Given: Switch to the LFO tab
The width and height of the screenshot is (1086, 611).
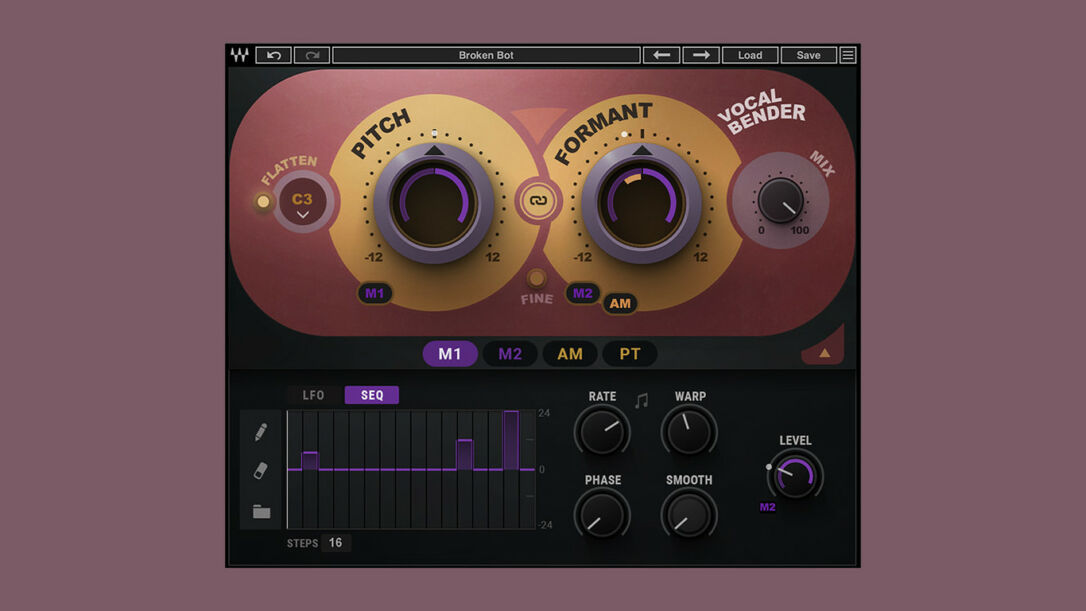Looking at the screenshot, I should click(x=312, y=395).
